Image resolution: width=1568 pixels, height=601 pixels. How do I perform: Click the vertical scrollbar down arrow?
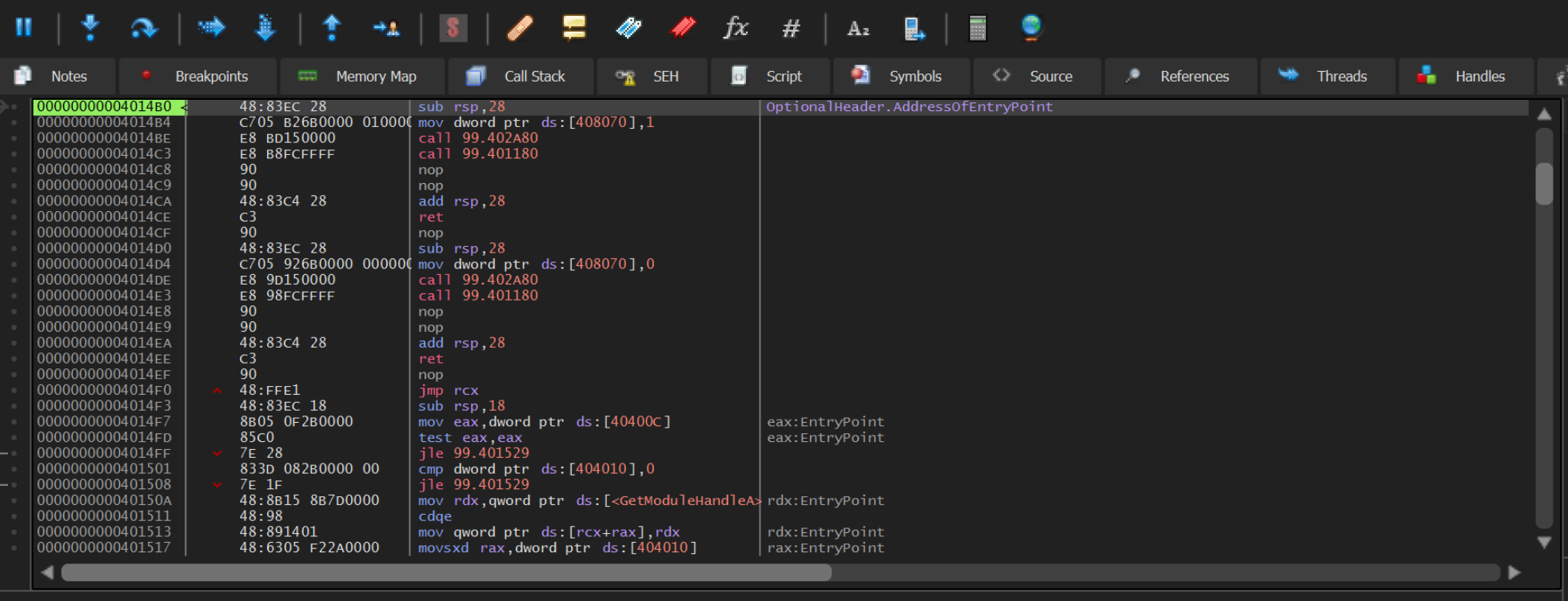pos(1544,543)
